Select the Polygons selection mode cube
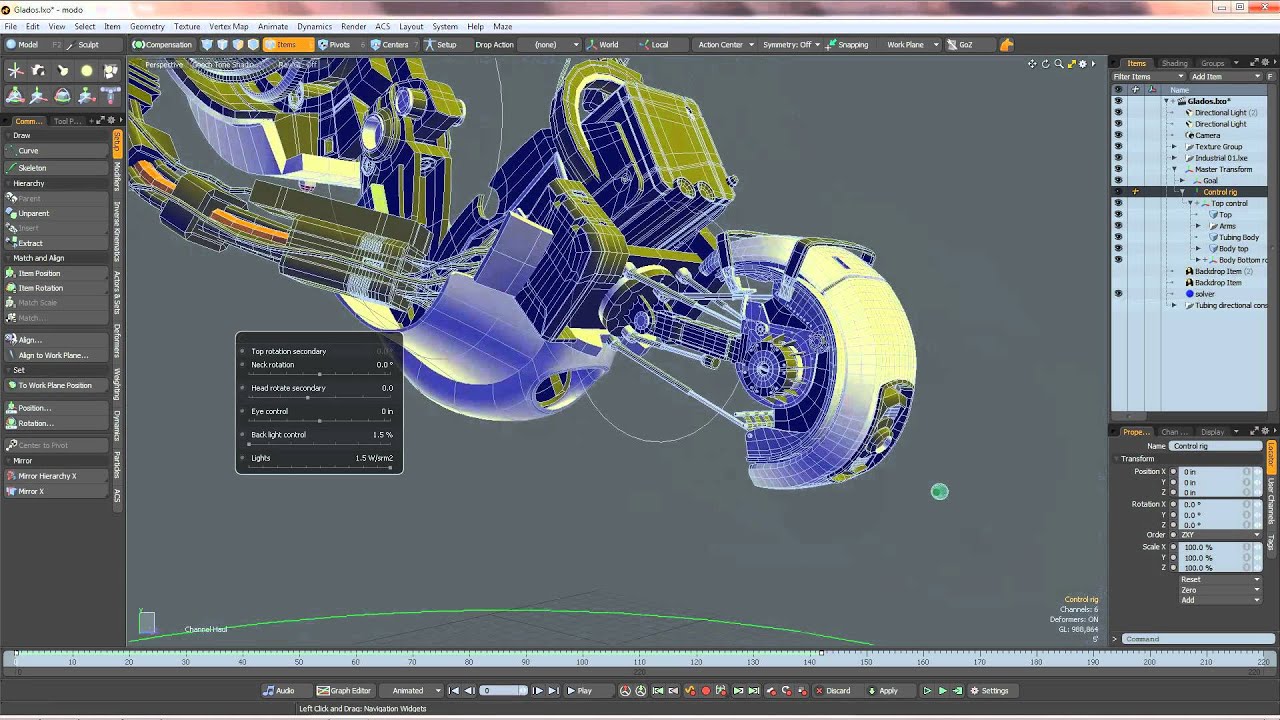Image resolution: width=1280 pixels, height=720 pixels. (x=238, y=44)
